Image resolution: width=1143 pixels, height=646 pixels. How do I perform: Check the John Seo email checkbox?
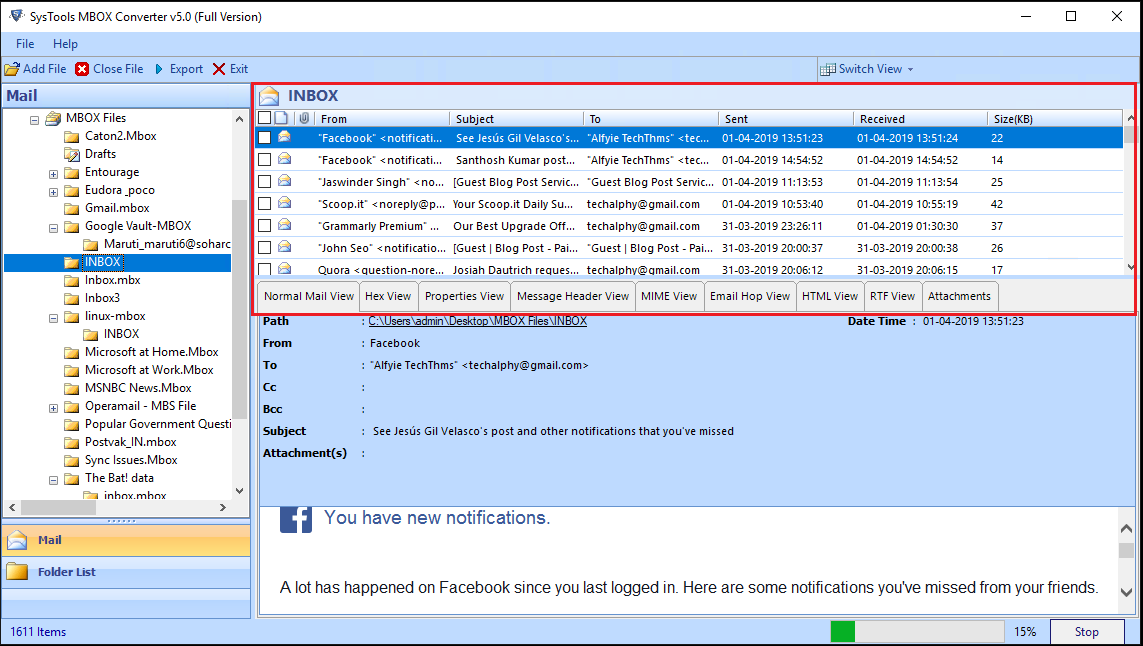point(265,246)
